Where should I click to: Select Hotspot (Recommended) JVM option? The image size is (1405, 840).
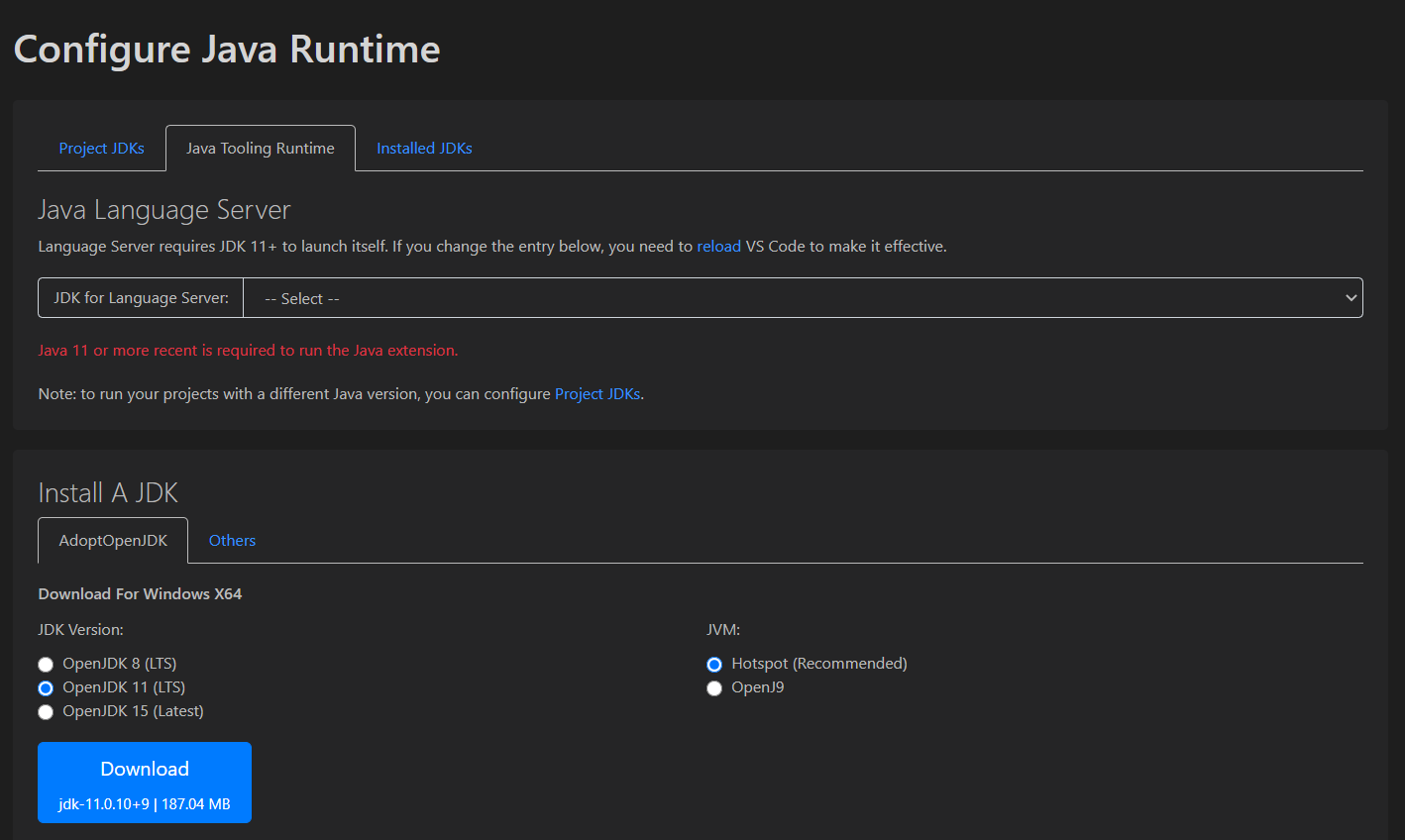(x=714, y=664)
